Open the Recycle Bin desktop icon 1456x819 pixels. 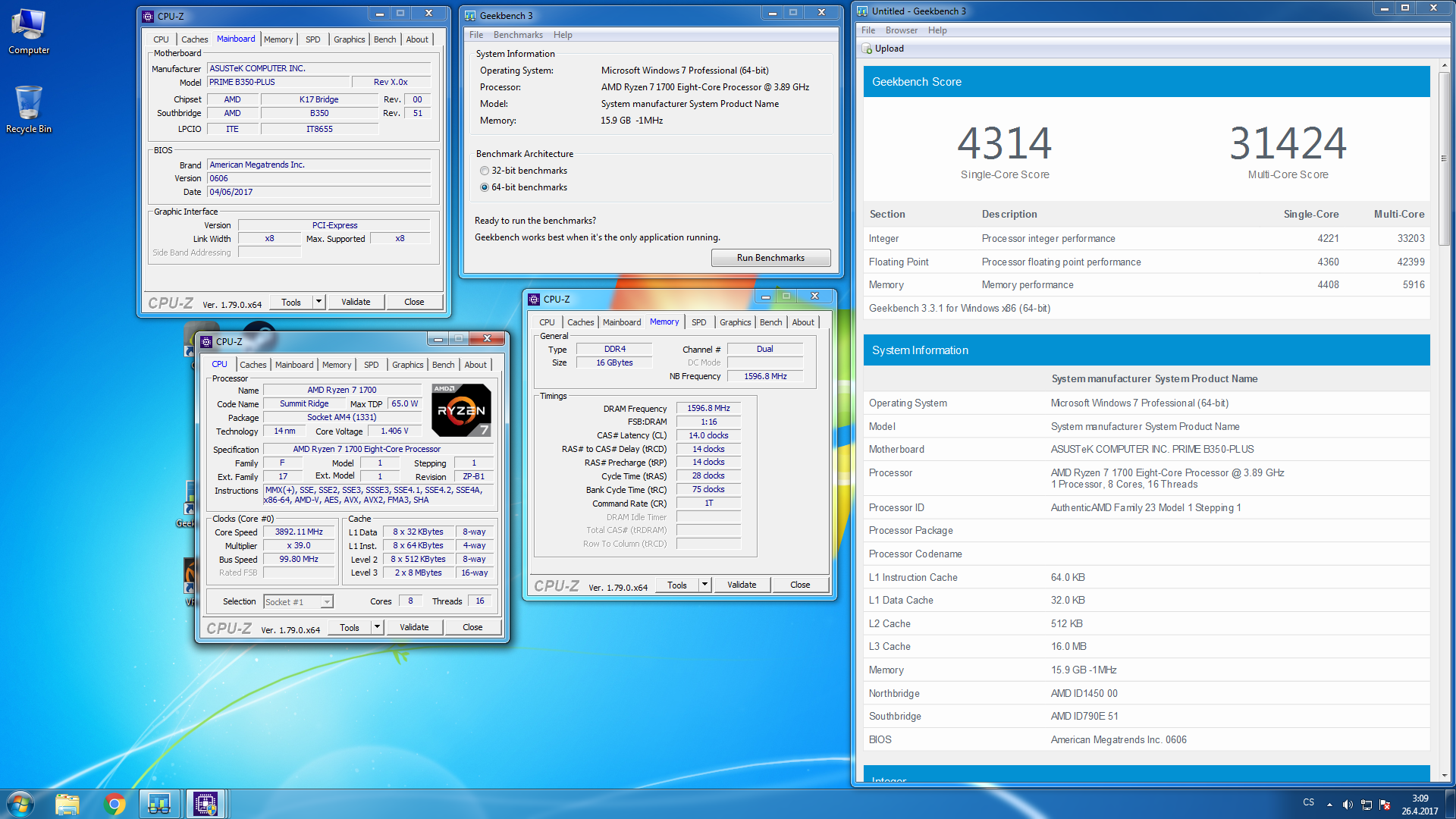click(29, 108)
